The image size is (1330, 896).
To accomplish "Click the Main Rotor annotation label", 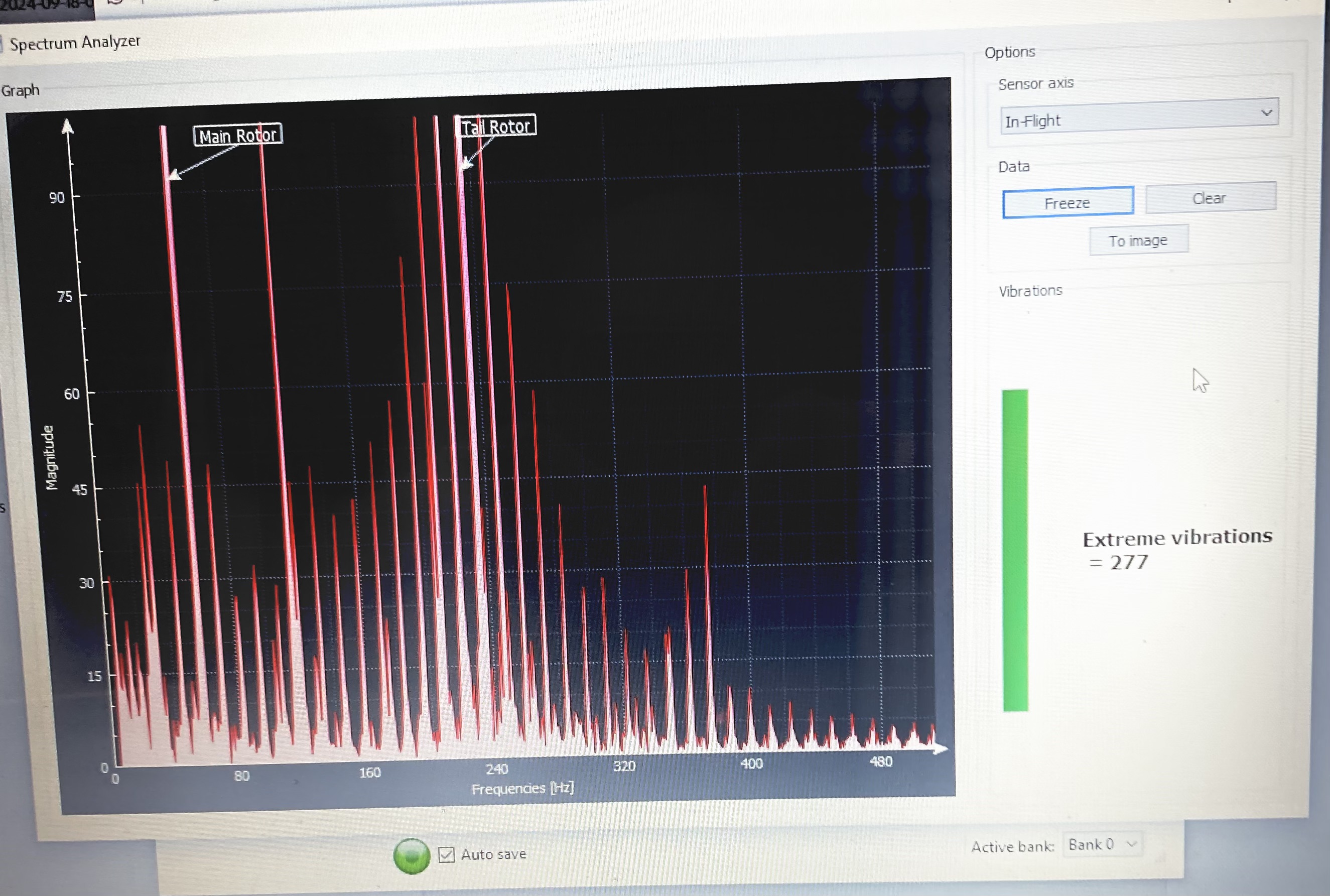I will click(x=238, y=136).
